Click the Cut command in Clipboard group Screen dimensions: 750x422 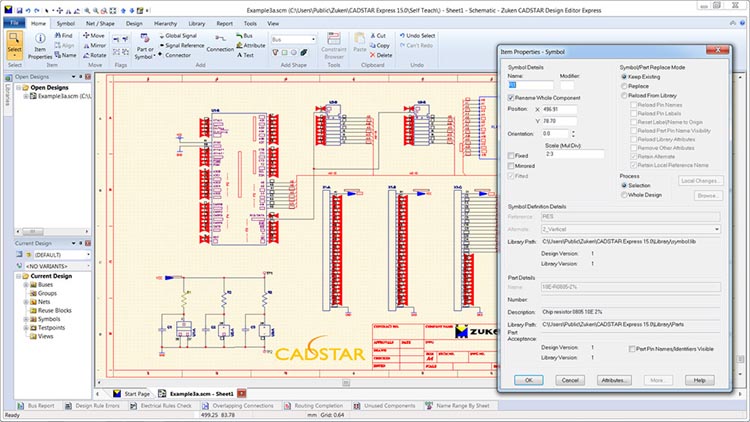point(377,35)
